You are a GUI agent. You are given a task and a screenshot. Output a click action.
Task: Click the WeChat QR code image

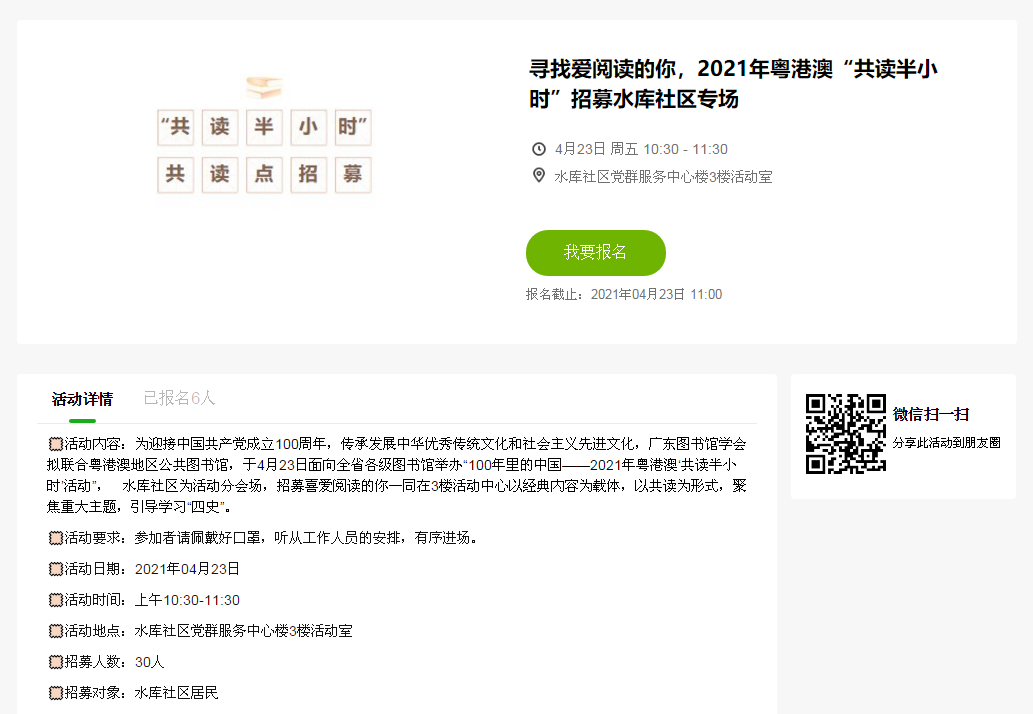[x=846, y=434]
